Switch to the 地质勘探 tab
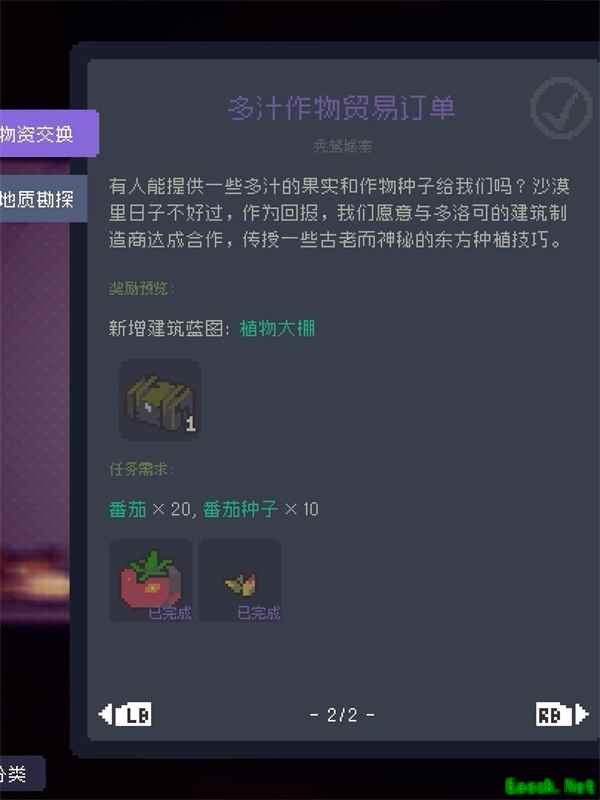600x800 pixels. (44, 198)
